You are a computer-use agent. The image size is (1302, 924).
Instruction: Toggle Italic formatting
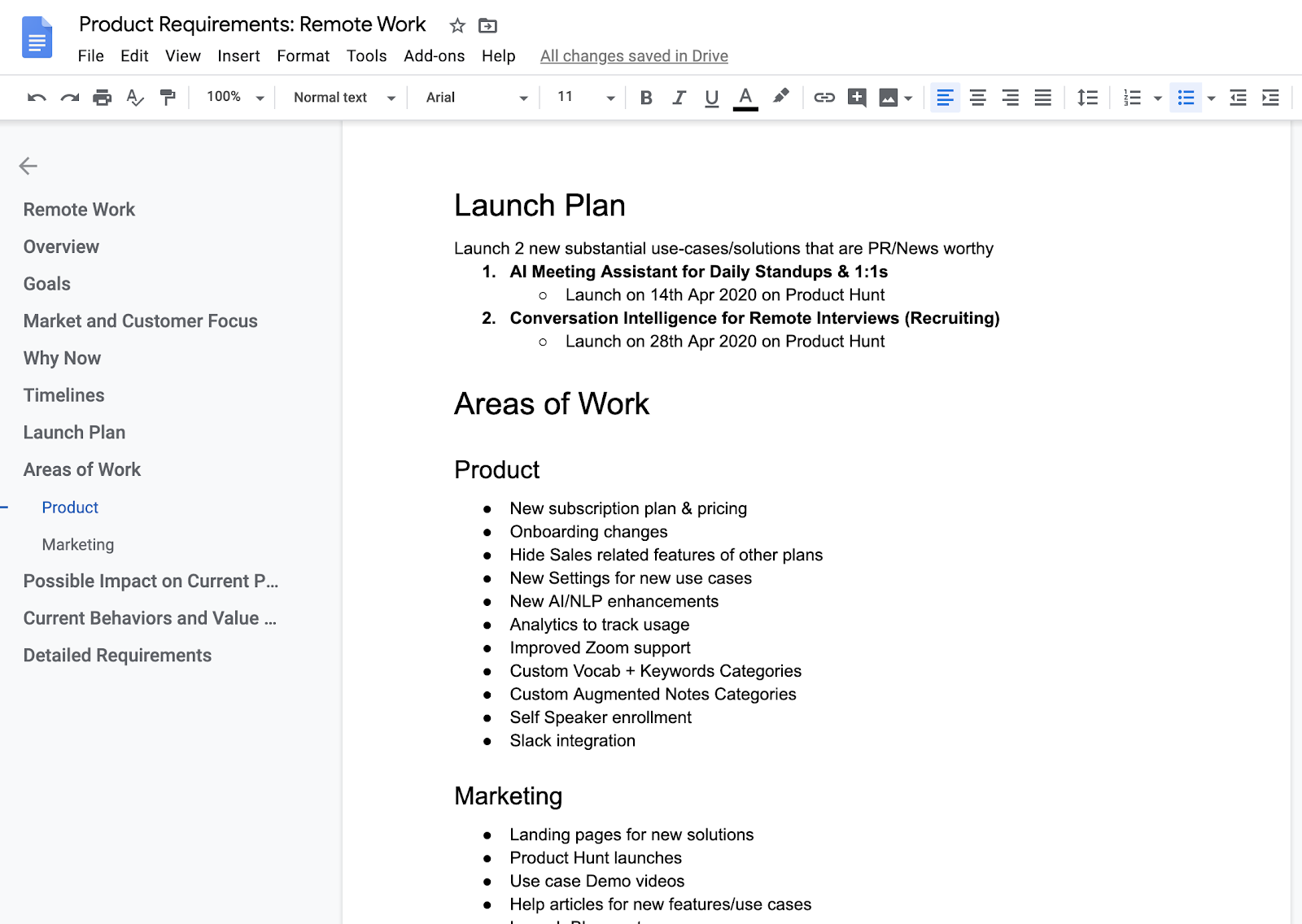[x=679, y=98]
